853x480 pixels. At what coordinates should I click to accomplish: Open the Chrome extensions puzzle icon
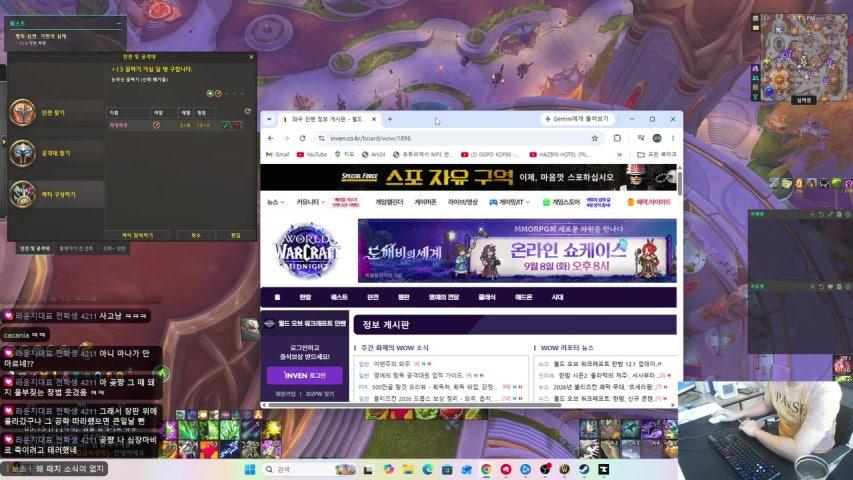click(x=617, y=138)
